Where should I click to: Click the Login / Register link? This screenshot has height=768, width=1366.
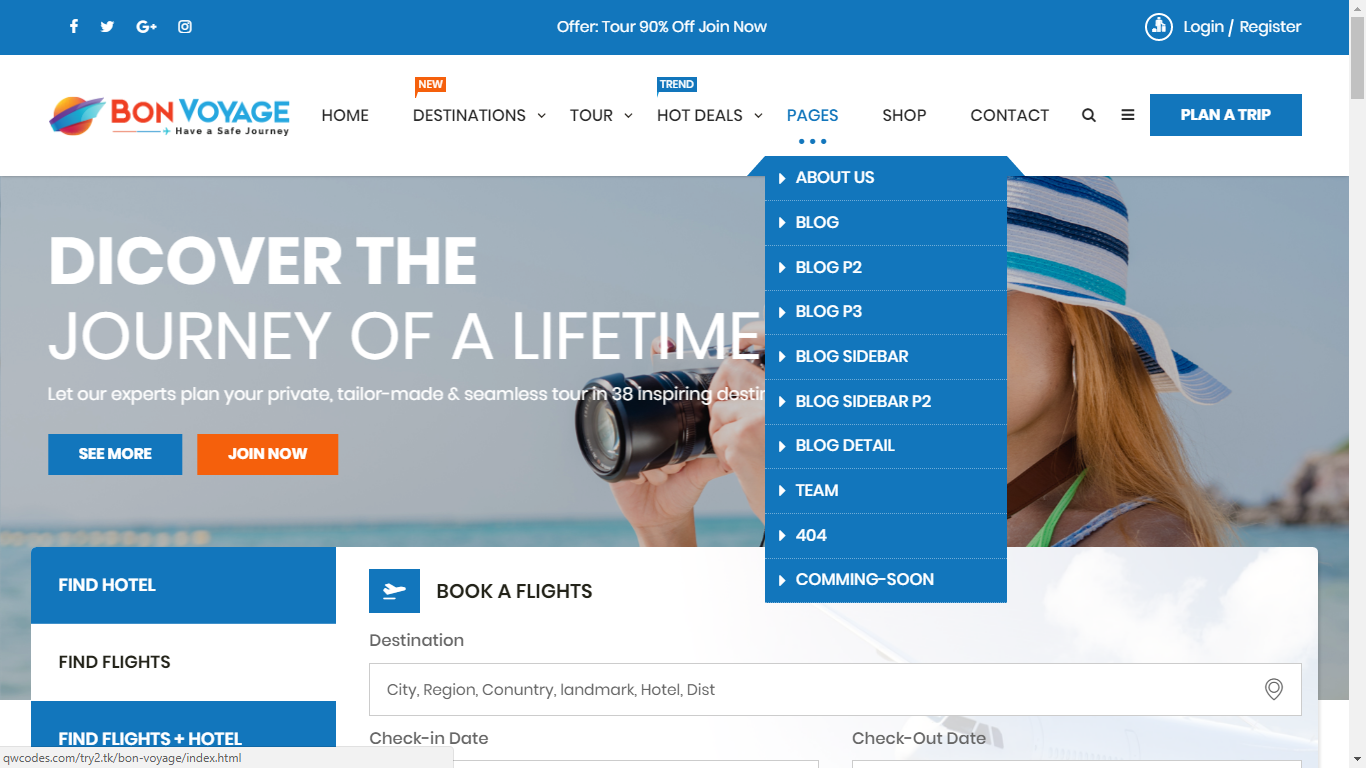[1241, 27]
